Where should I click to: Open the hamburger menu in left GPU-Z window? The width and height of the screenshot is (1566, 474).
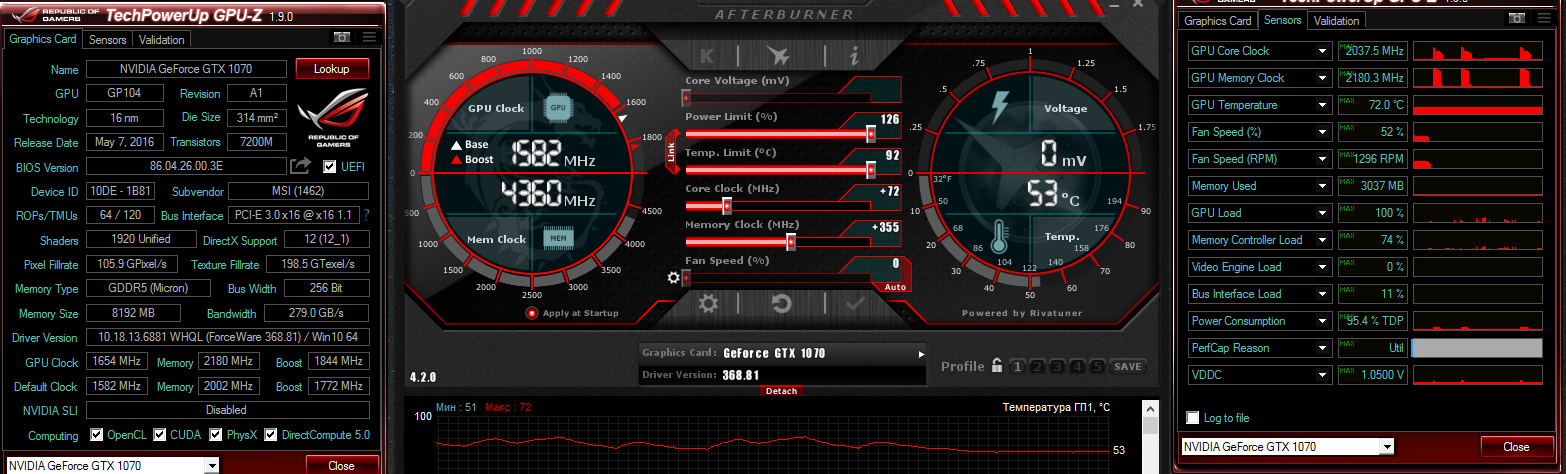369,37
